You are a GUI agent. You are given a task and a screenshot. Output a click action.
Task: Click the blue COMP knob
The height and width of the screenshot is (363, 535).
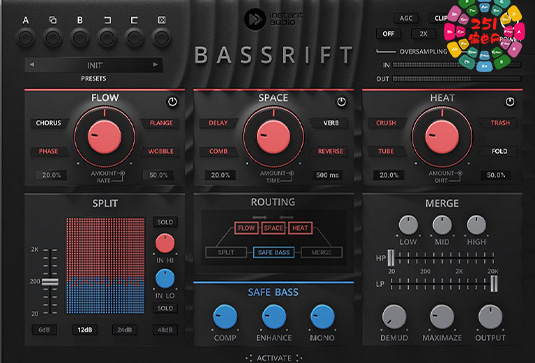225,317
